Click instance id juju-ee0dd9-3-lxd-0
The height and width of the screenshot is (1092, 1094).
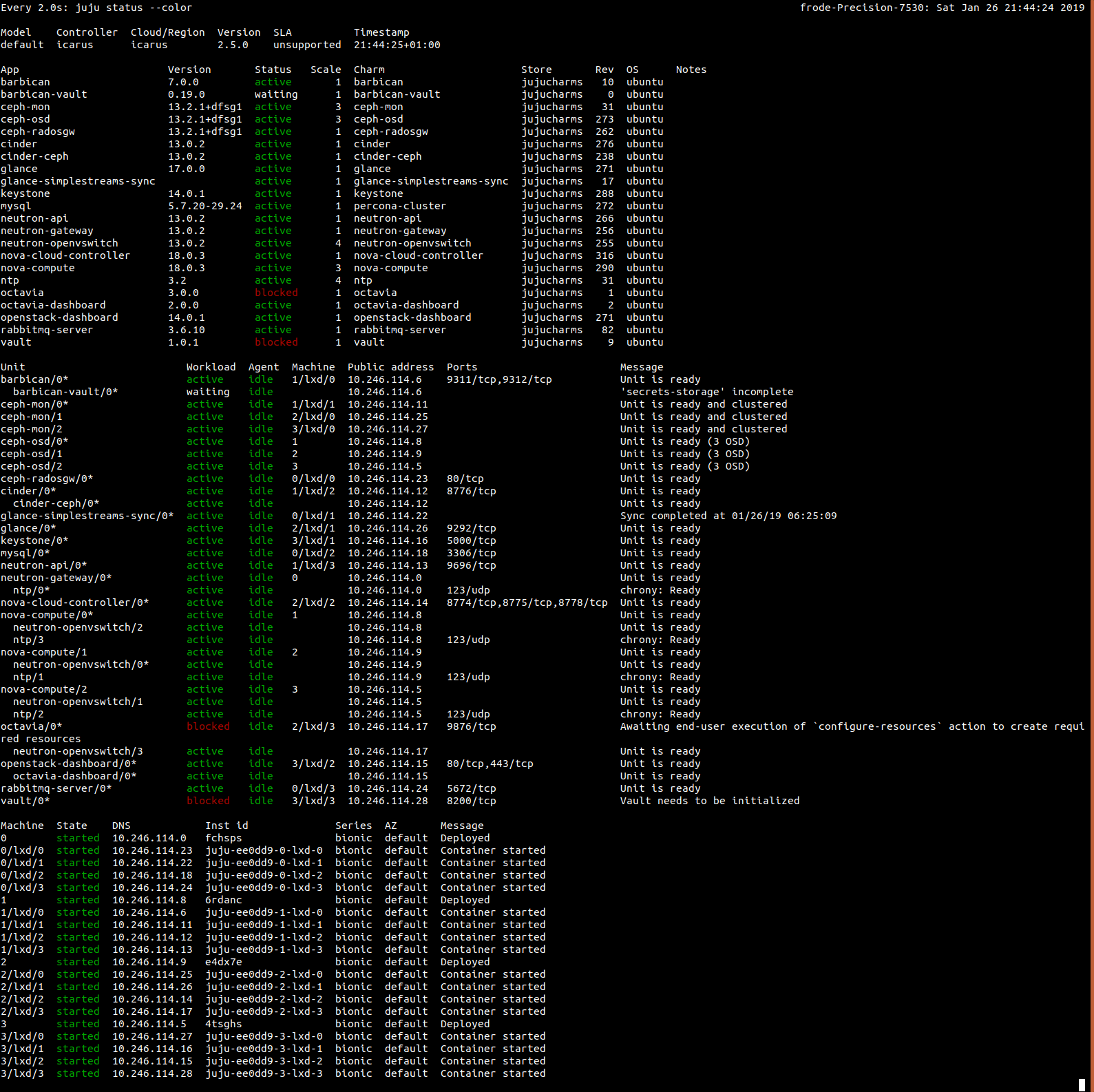tap(264, 1036)
